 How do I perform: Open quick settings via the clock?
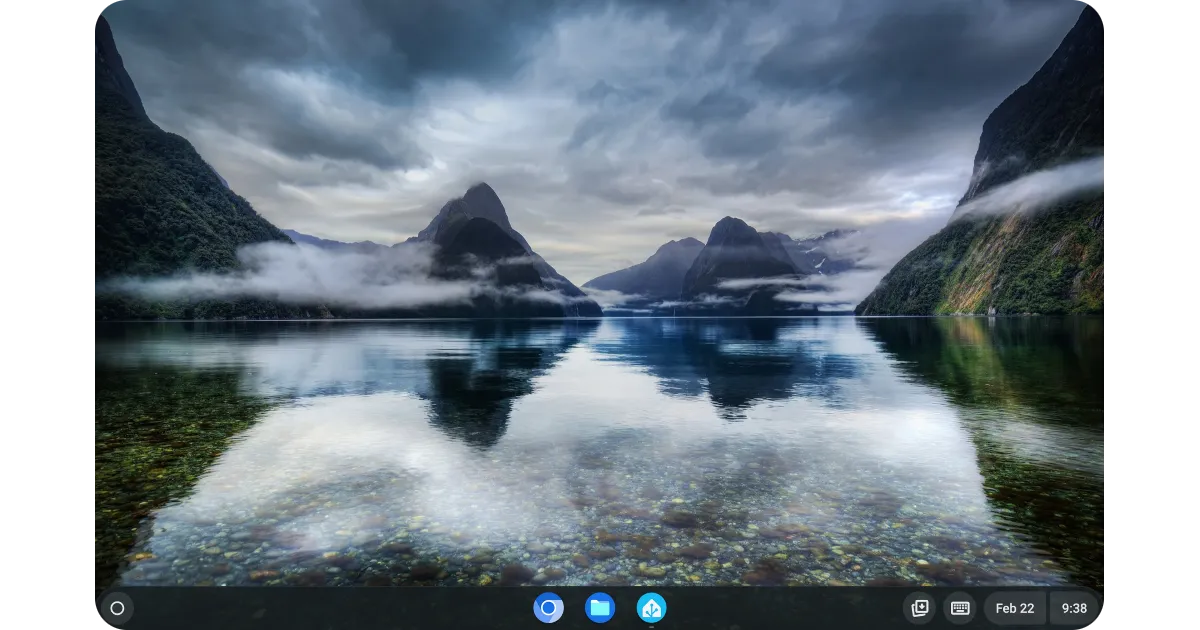[1074, 608]
